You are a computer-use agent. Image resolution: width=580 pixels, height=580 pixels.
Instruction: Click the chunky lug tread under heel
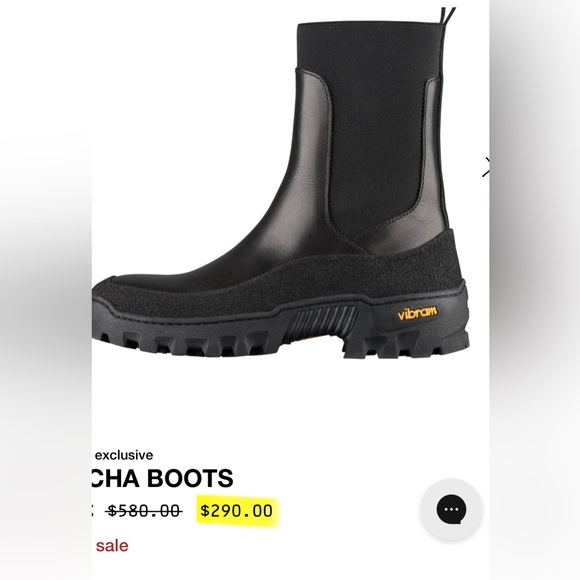pyautogui.click(x=407, y=346)
